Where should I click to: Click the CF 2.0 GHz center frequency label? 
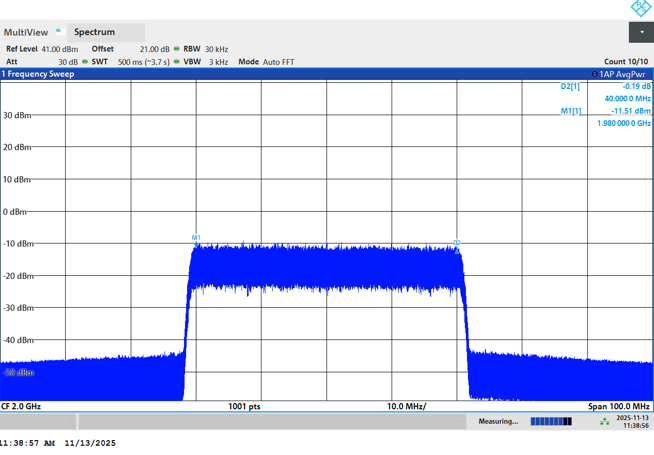click(21, 406)
